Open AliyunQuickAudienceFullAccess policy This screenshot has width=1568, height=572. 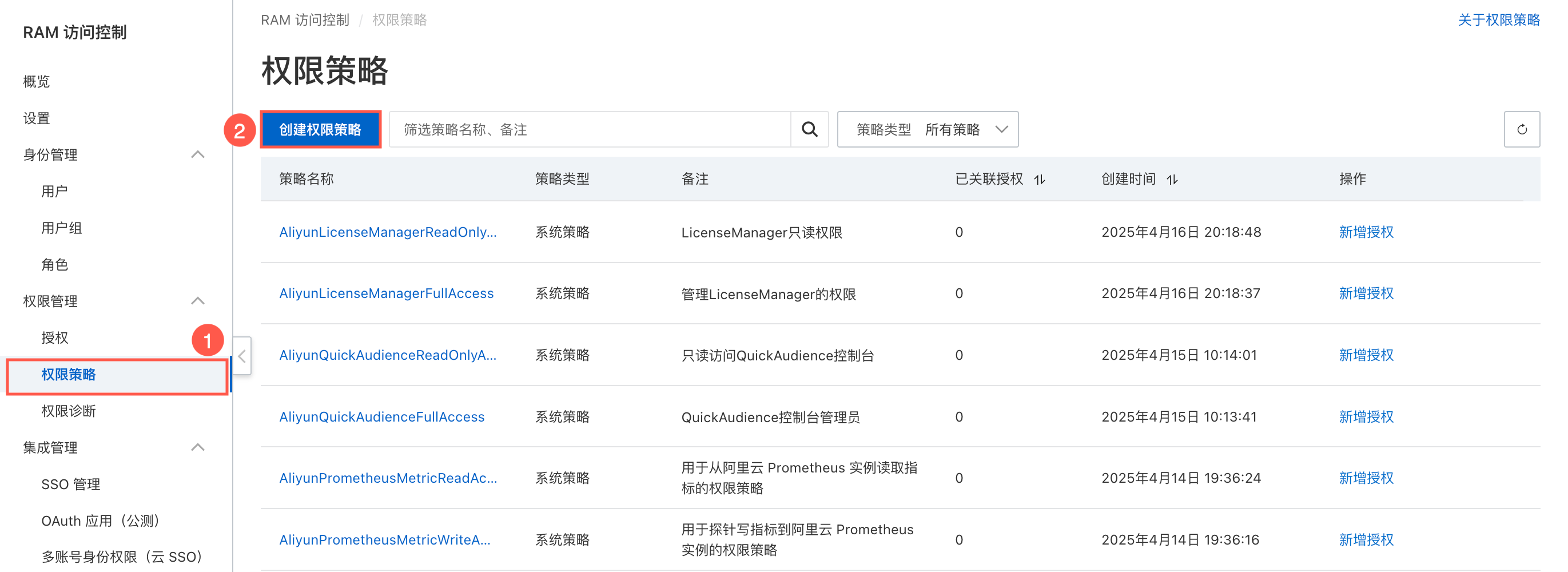381,416
